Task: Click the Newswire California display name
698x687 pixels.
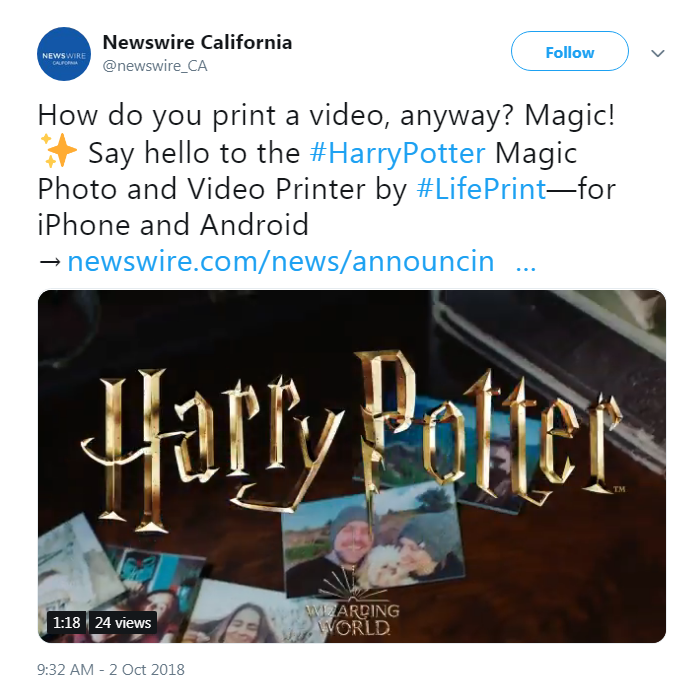Action: pyautogui.click(x=197, y=42)
